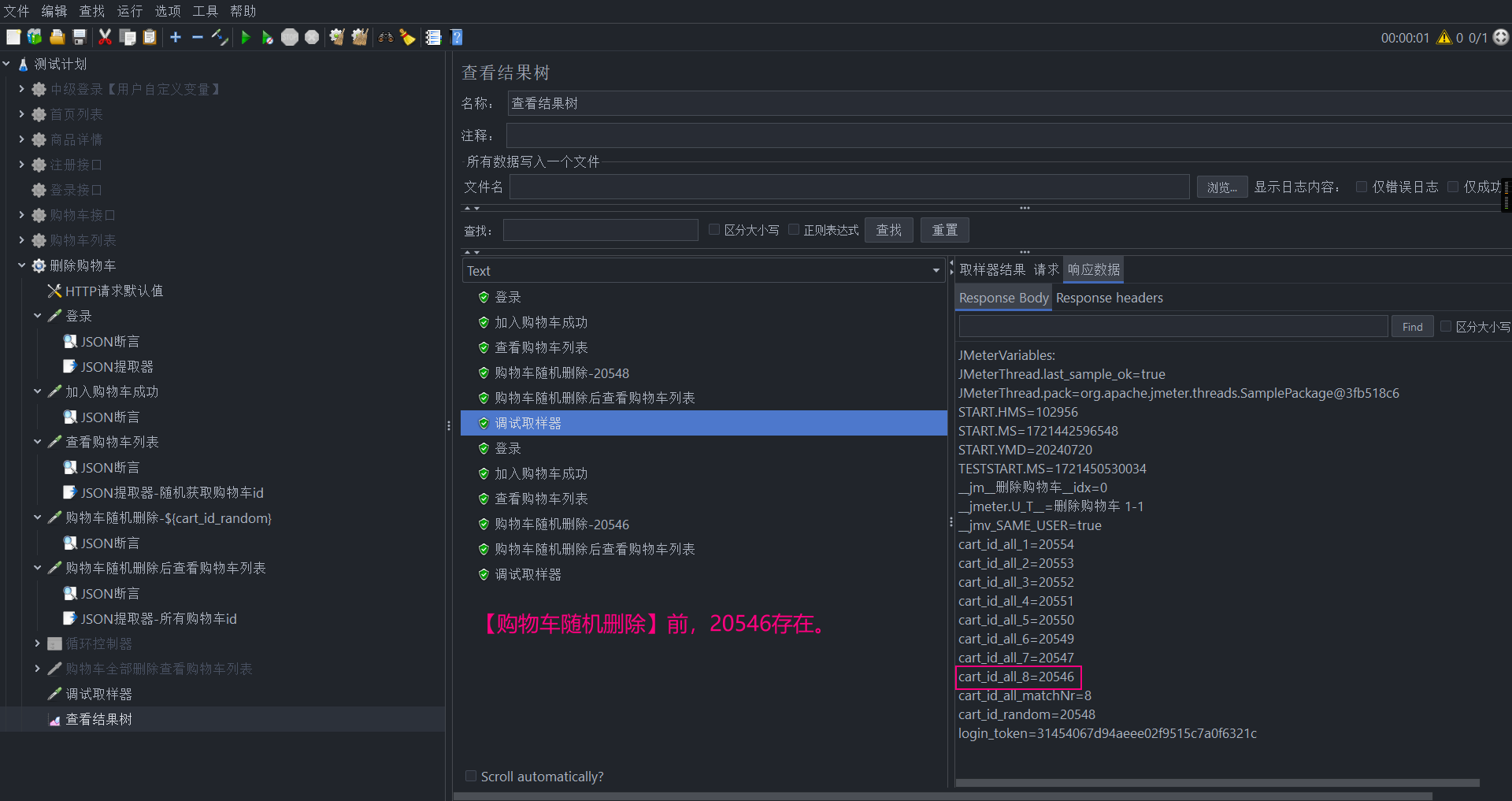Click the 重置 reset button
The width and height of the screenshot is (1512, 801).
click(x=945, y=230)
